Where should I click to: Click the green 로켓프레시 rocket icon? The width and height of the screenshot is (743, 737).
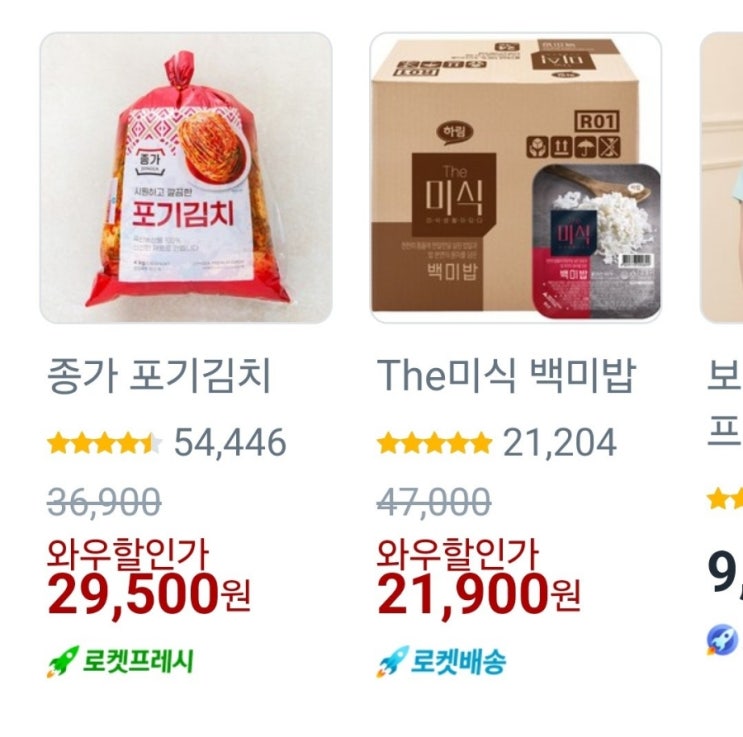coord(63,661)
